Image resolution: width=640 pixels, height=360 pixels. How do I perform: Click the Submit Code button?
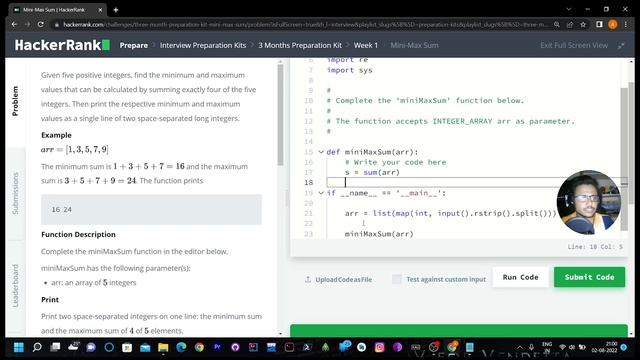589,277
